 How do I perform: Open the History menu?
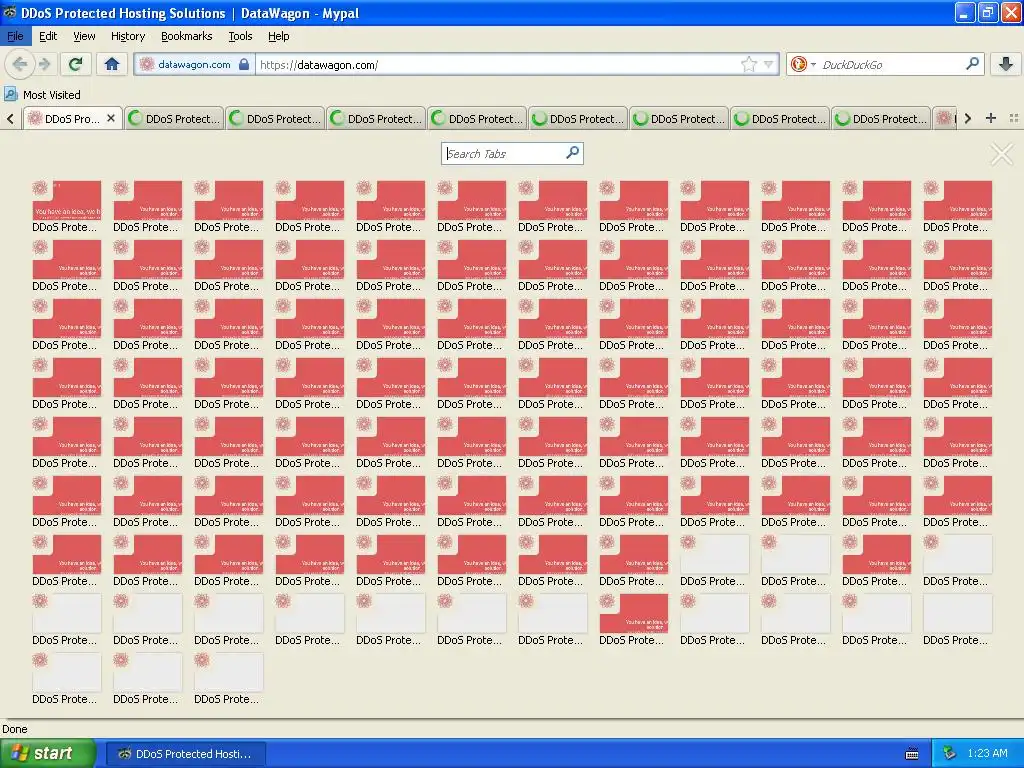127,36
